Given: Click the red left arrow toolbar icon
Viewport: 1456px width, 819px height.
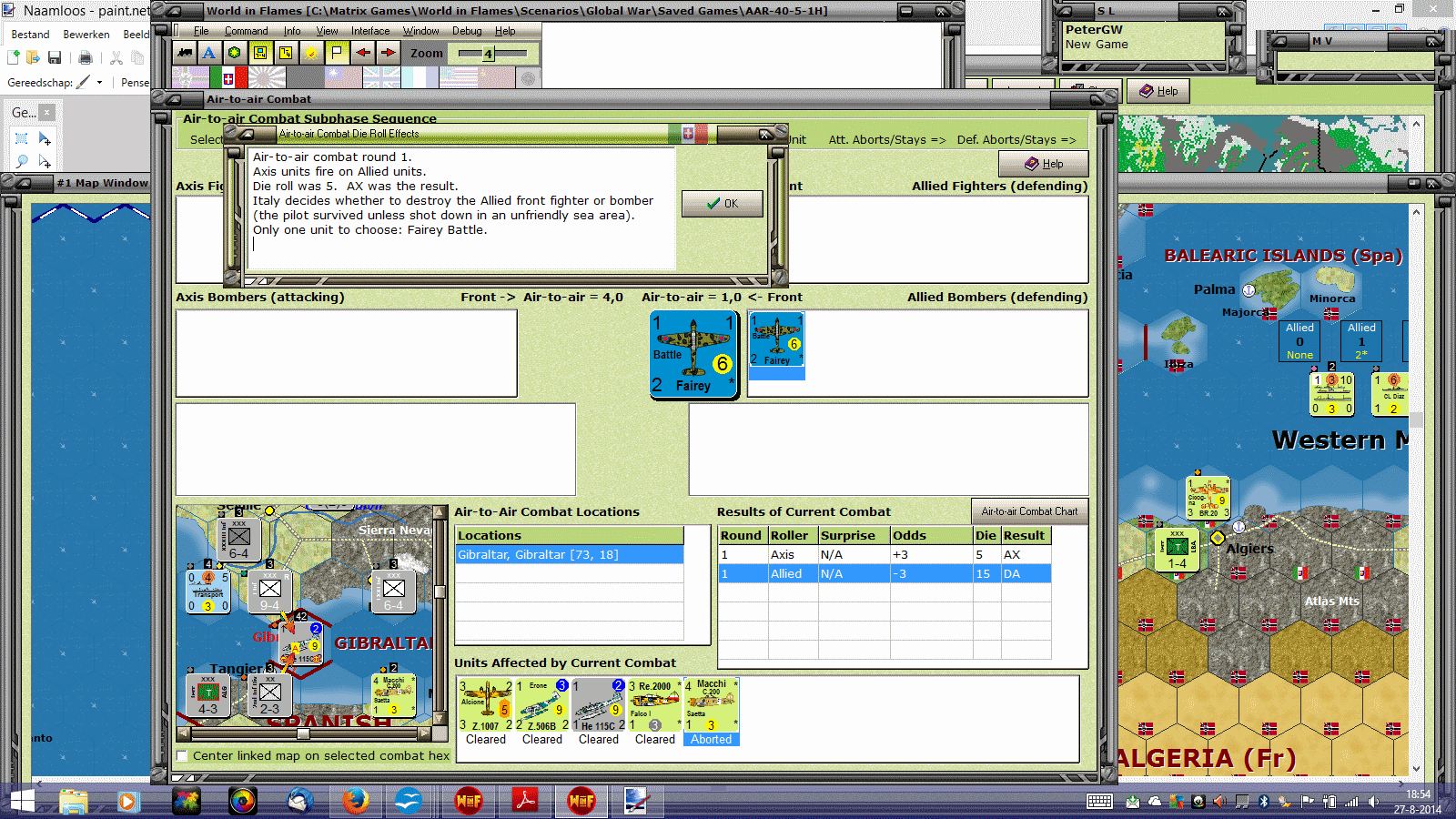Looking at the screenshot, I should point(363,53).
